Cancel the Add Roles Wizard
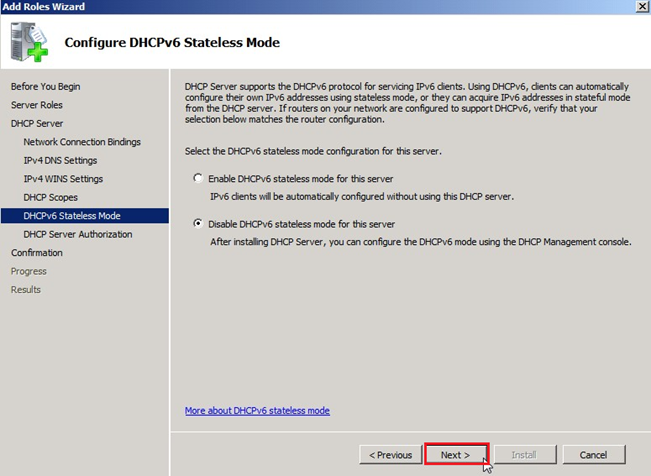 tap(593, 455)
